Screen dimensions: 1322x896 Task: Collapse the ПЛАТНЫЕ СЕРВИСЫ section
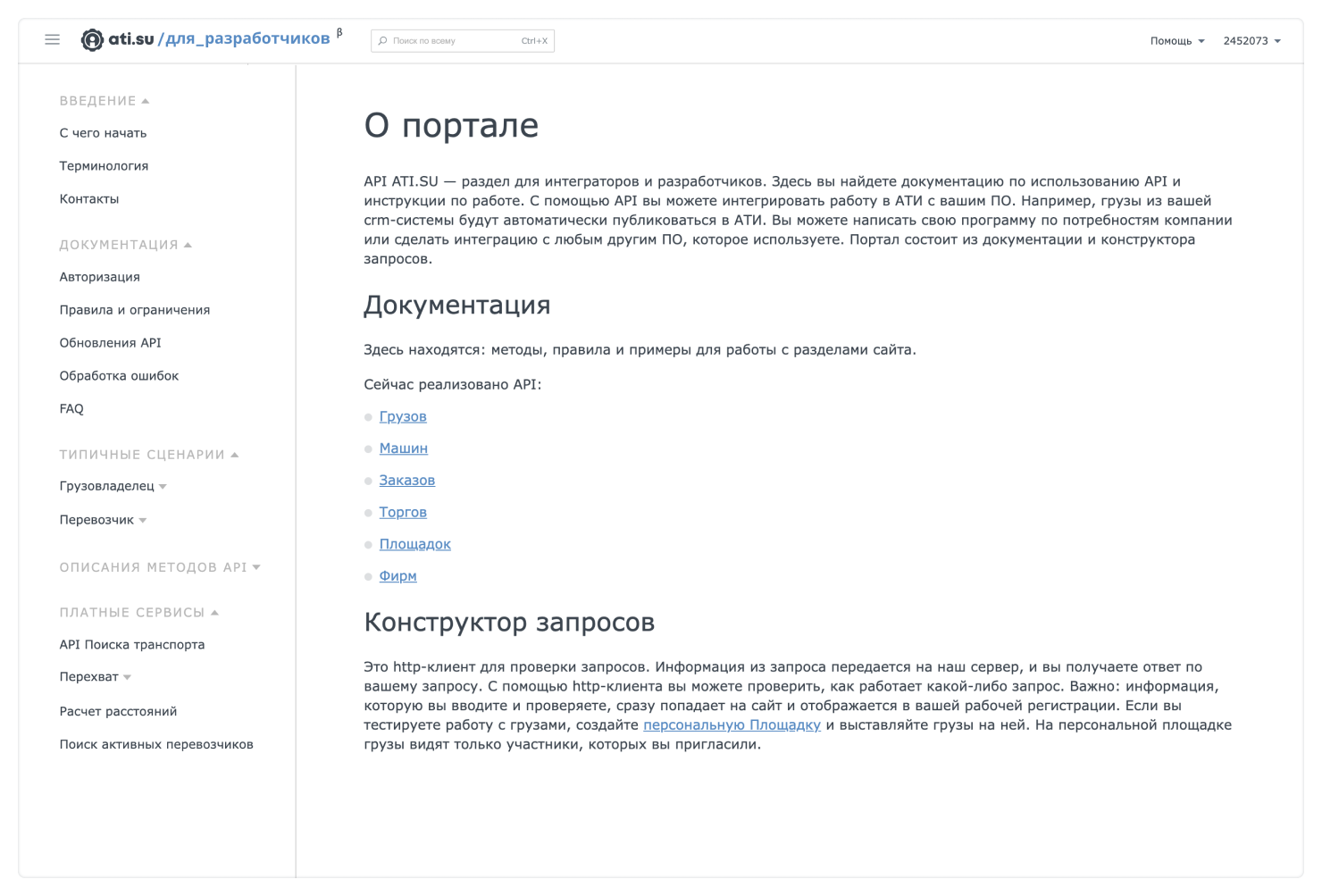(139, 613)
